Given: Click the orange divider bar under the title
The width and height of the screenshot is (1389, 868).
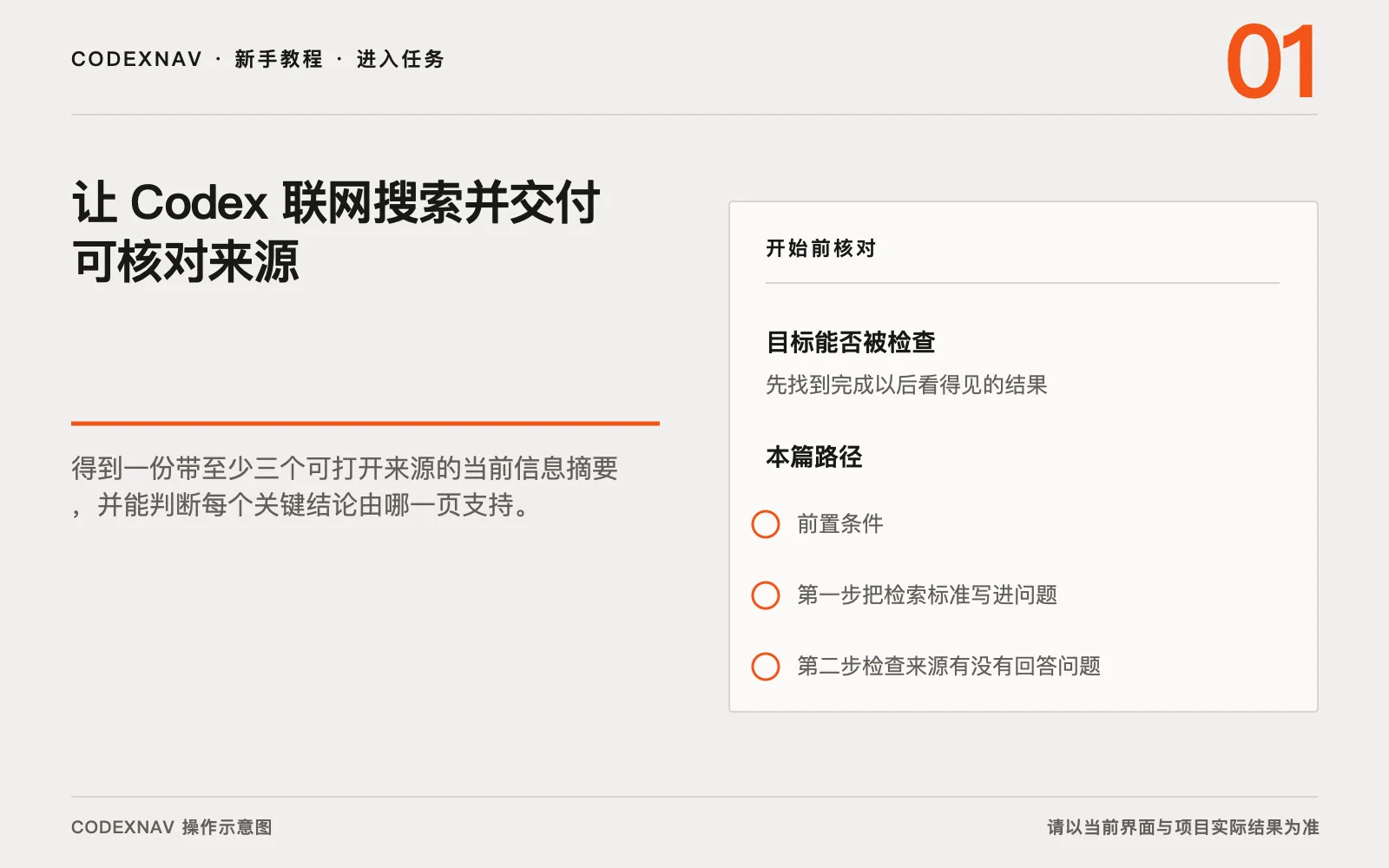Looking at the screenshot, I should coord(365,424).
